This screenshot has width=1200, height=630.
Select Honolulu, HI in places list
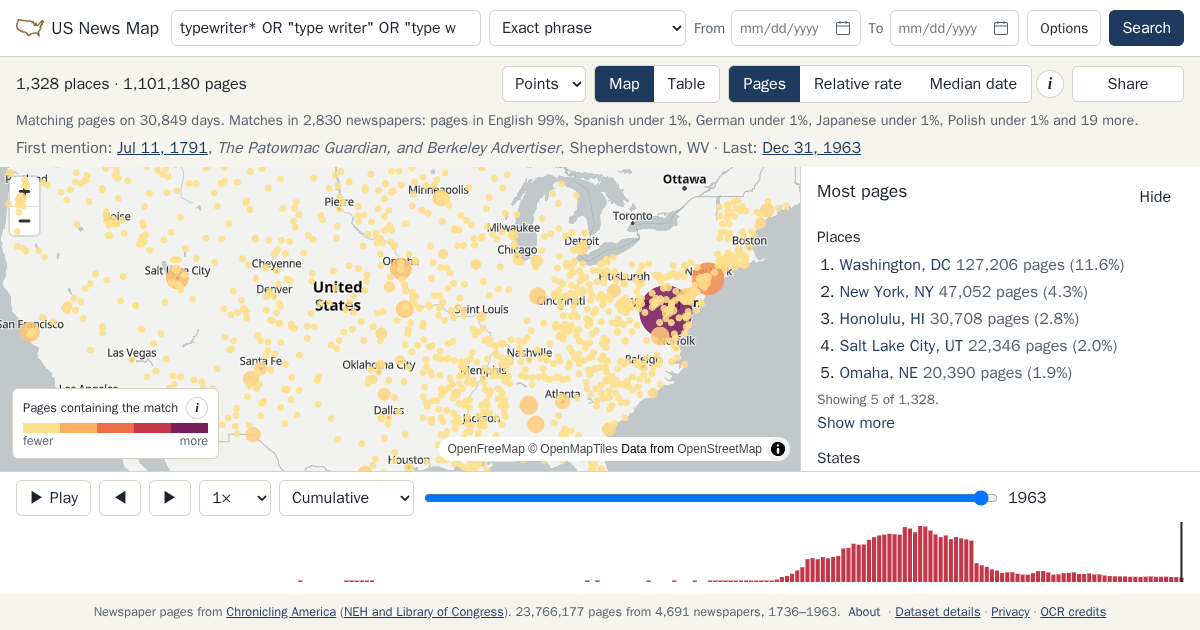pyautogui.click(x=882, y=319)
